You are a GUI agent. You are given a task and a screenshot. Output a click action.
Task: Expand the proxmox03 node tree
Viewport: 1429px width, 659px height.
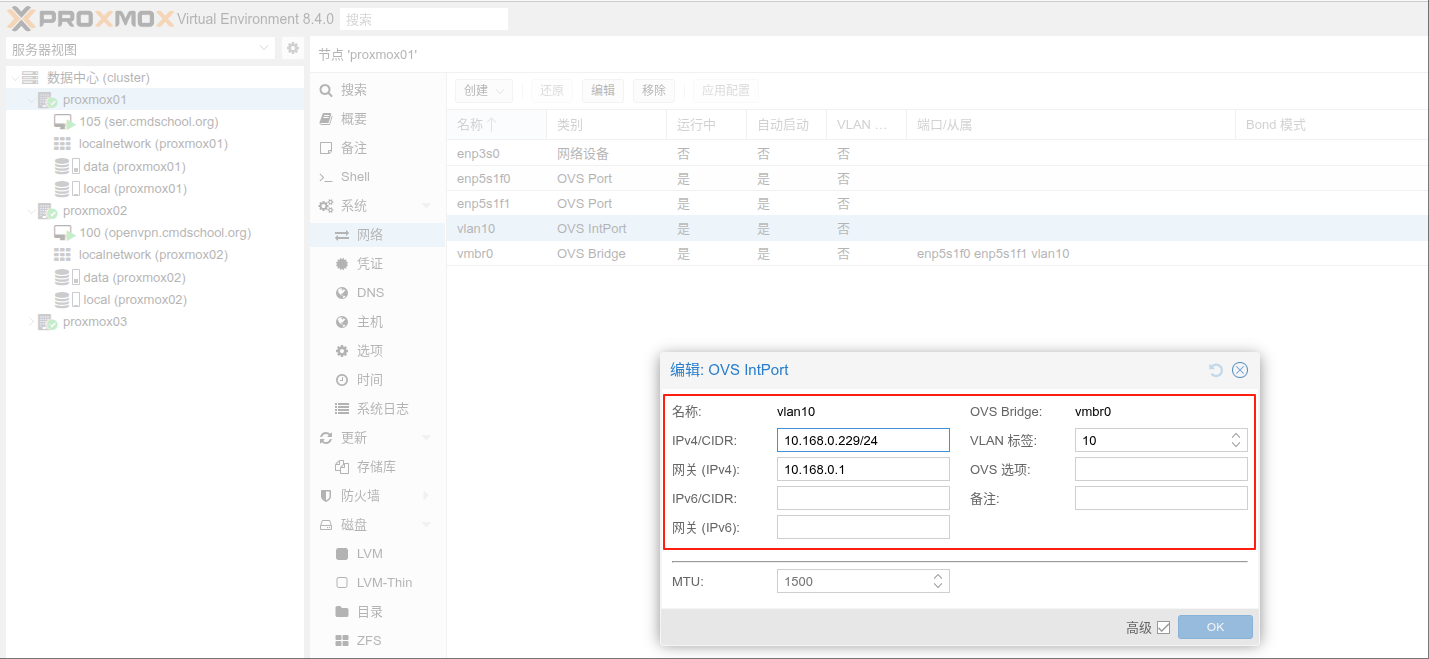pyautogui.click(x=30, y=322)
